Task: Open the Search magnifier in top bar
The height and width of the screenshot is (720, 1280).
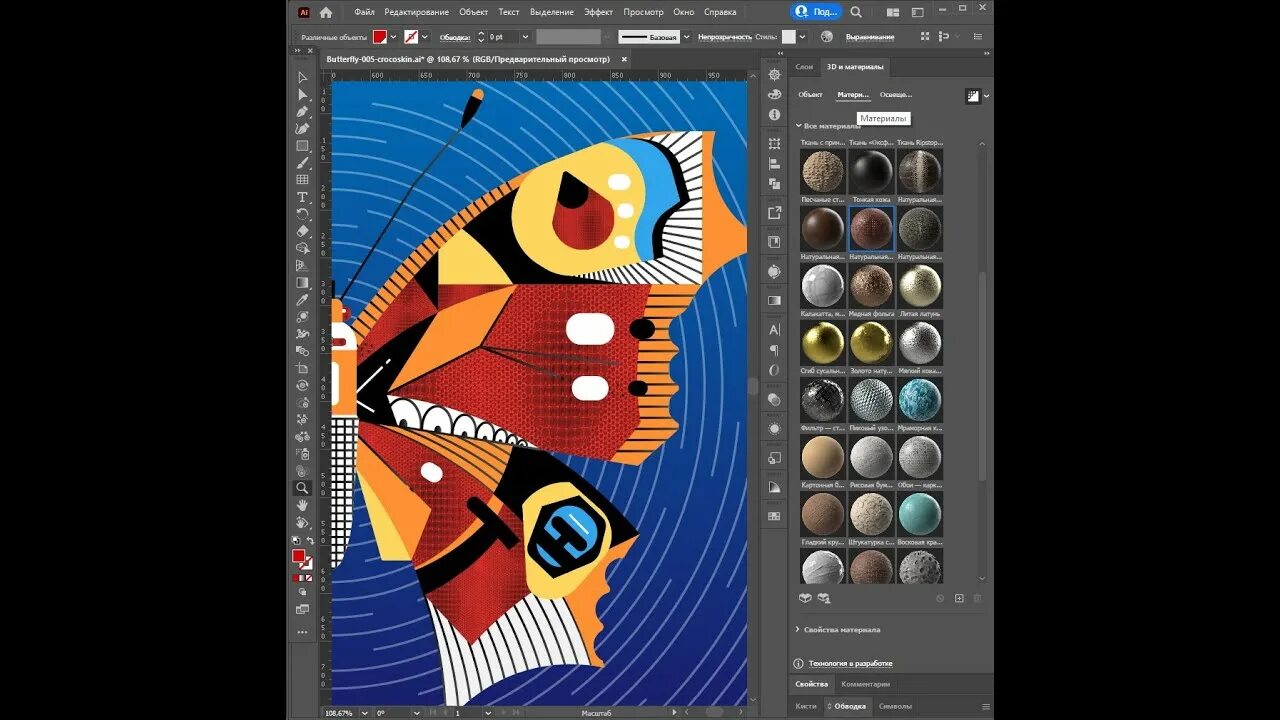Action: (x=856, y=12)
